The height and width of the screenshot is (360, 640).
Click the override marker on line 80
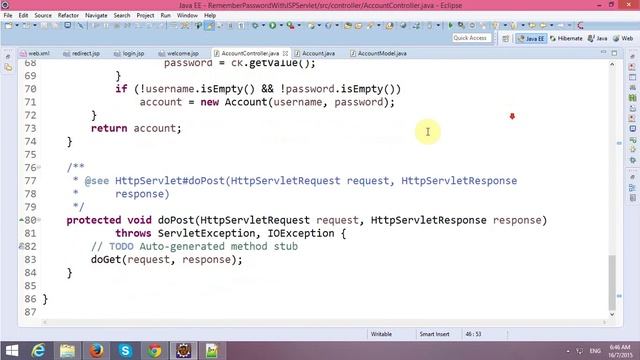pyautogui.click(x=21, y=220)
